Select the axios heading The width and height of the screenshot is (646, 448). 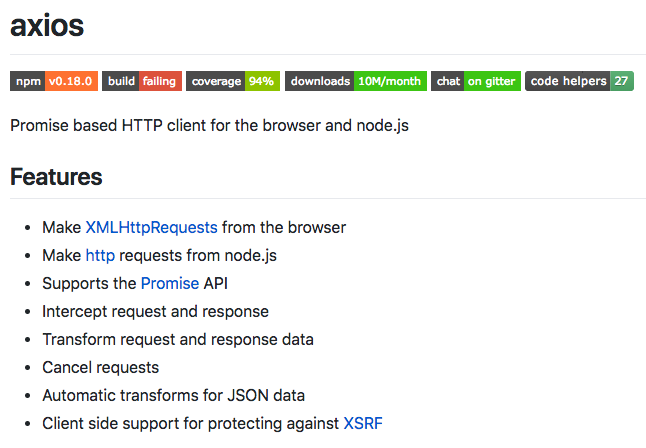click(x=47, y=26)
